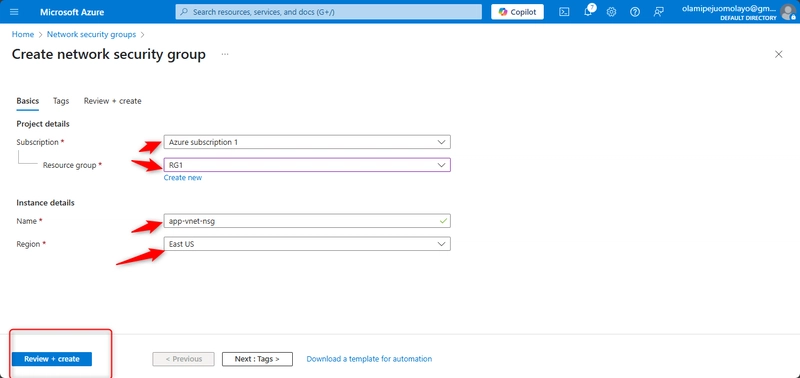Viewport: 800px width, 378px height.
Task: Switch to the Tags tab
Action: tap(61, 101)
